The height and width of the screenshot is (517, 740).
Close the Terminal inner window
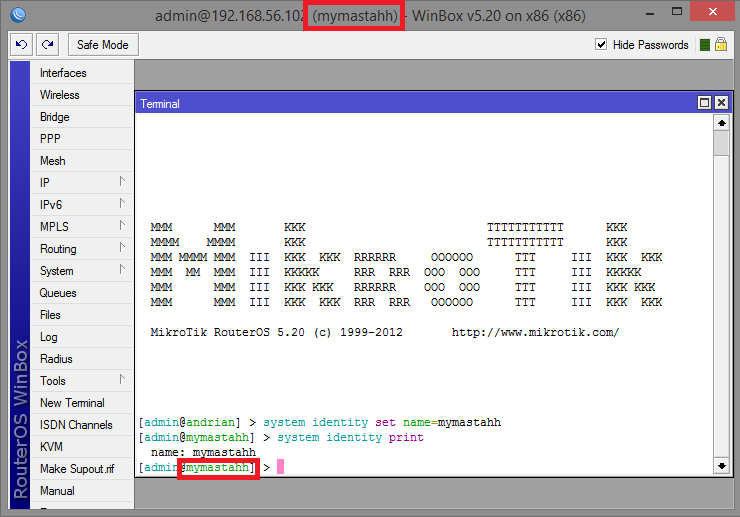(x=721, y=102)
